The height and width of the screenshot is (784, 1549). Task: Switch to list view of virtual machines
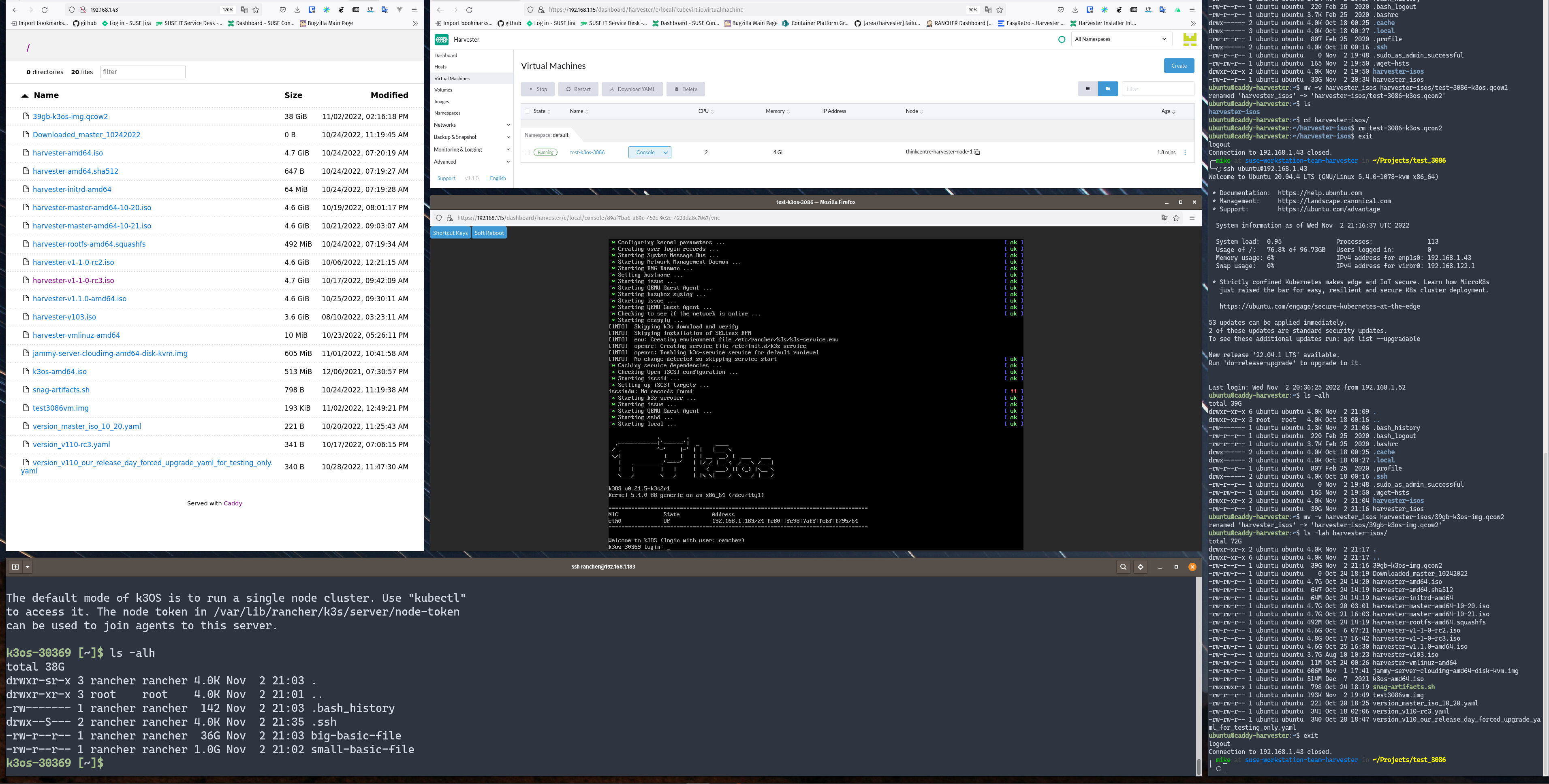click(x=1088, y=89)
